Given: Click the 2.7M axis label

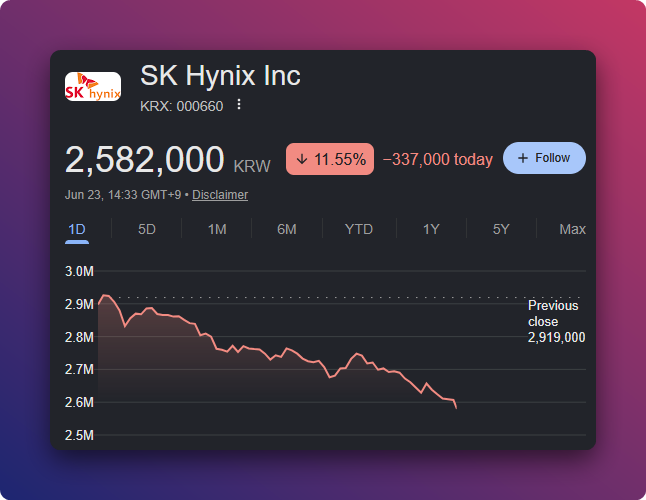Looking at the screenshot, I should click(x=80, y=369).
